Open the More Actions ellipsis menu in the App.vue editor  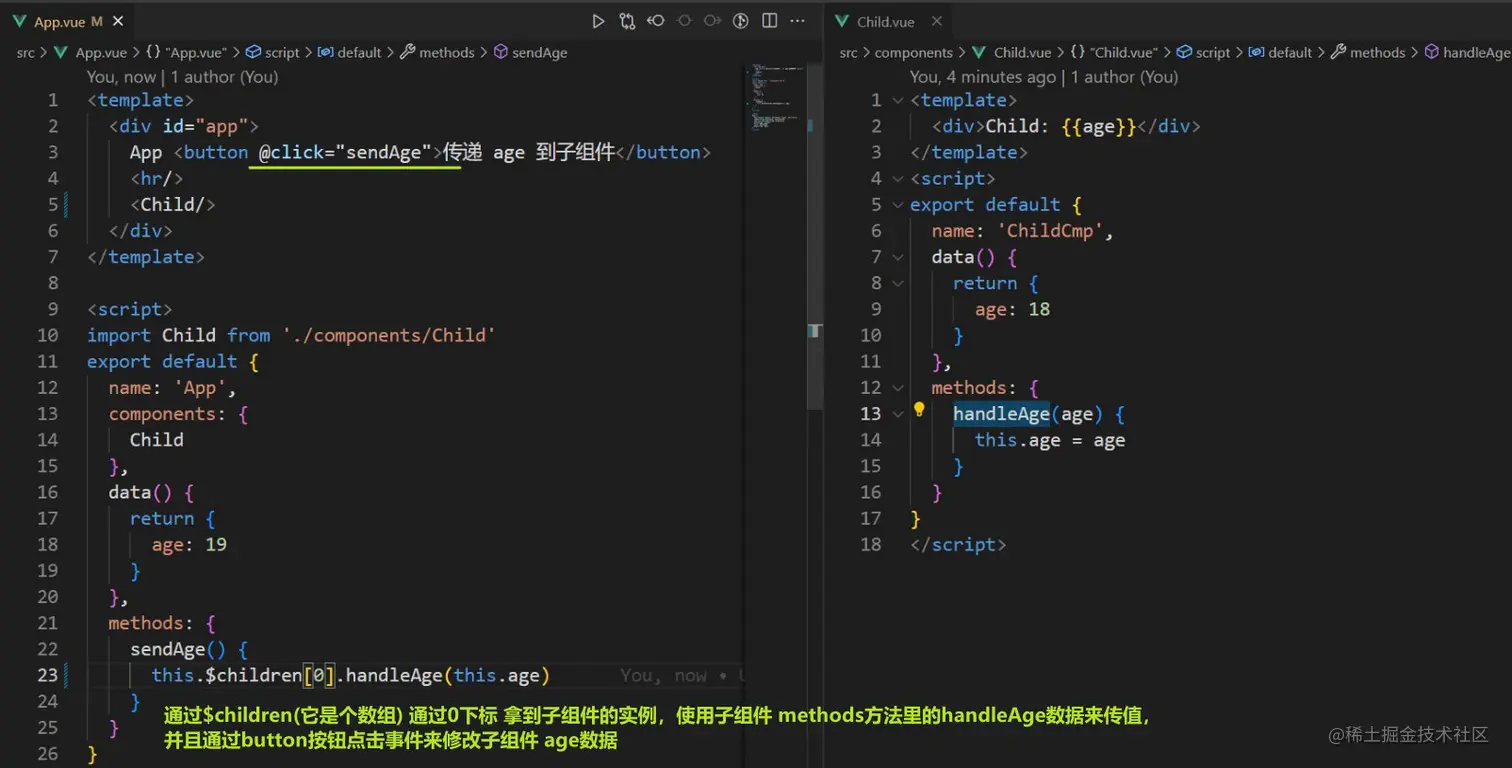[797, 21]
